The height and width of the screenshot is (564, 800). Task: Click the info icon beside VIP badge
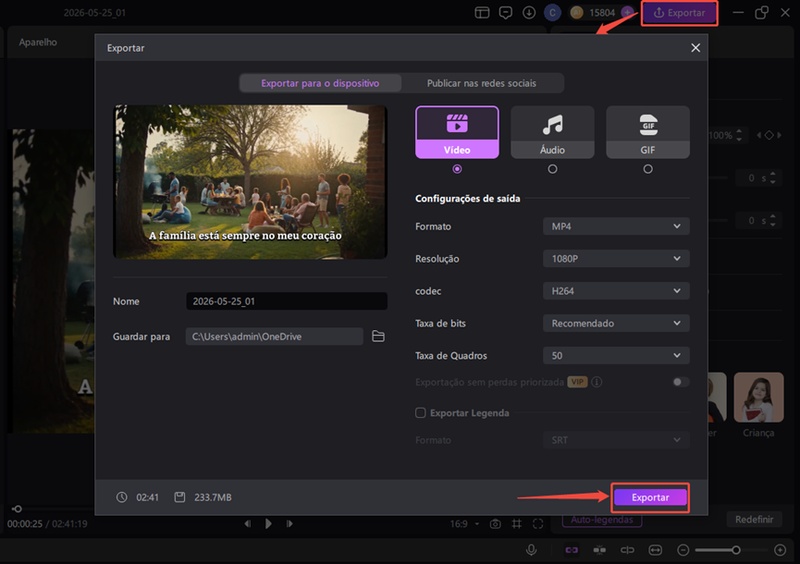(596, 382)
